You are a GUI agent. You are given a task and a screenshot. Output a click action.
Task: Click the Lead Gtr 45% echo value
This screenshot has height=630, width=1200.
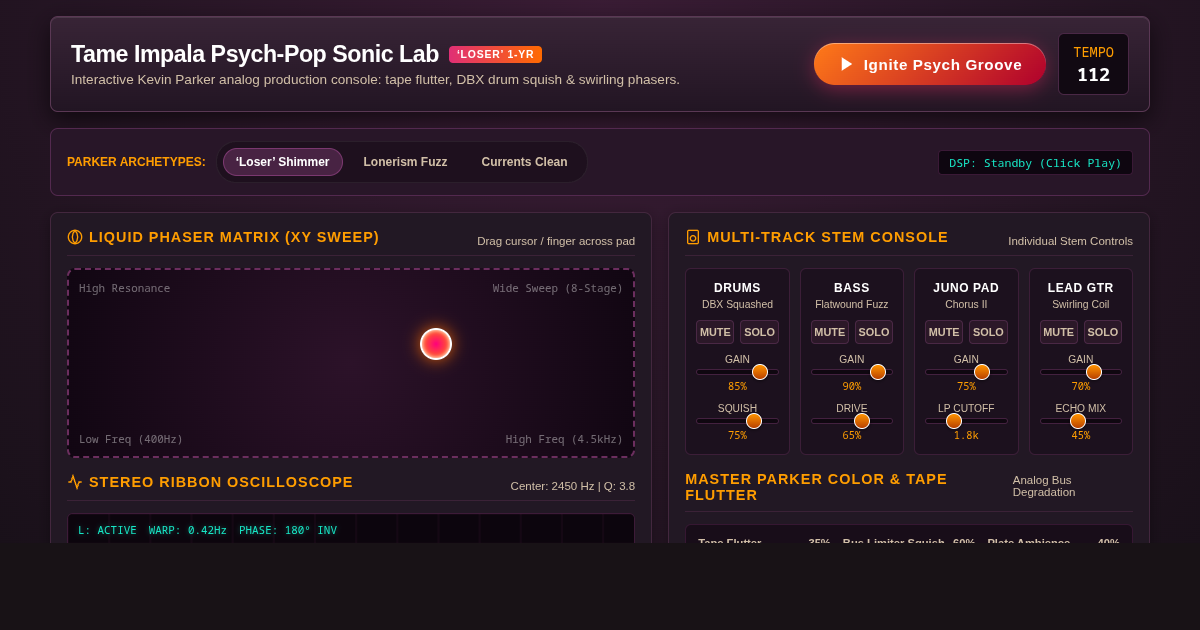coord(1081,436)
